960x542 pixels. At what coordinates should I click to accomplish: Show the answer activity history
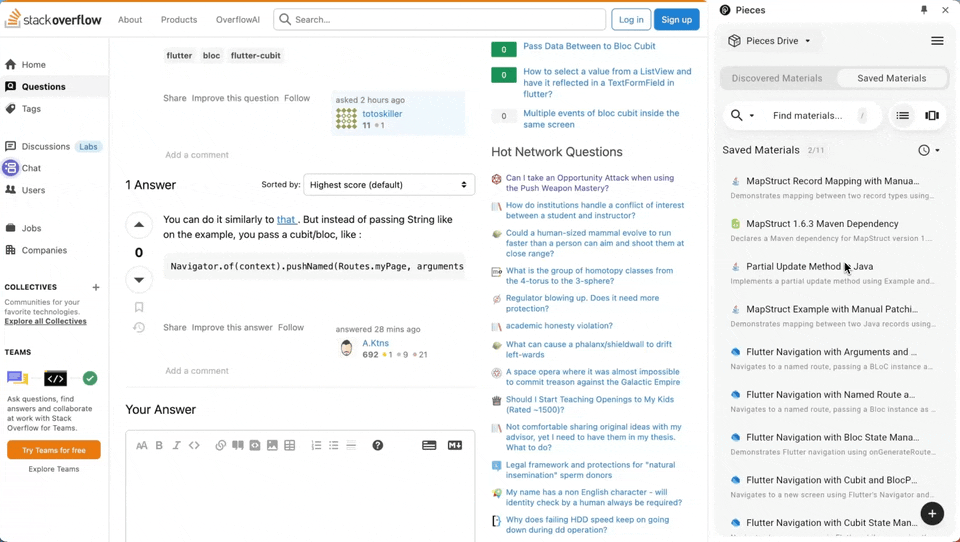pyautogui.click(x=139, y=328)
